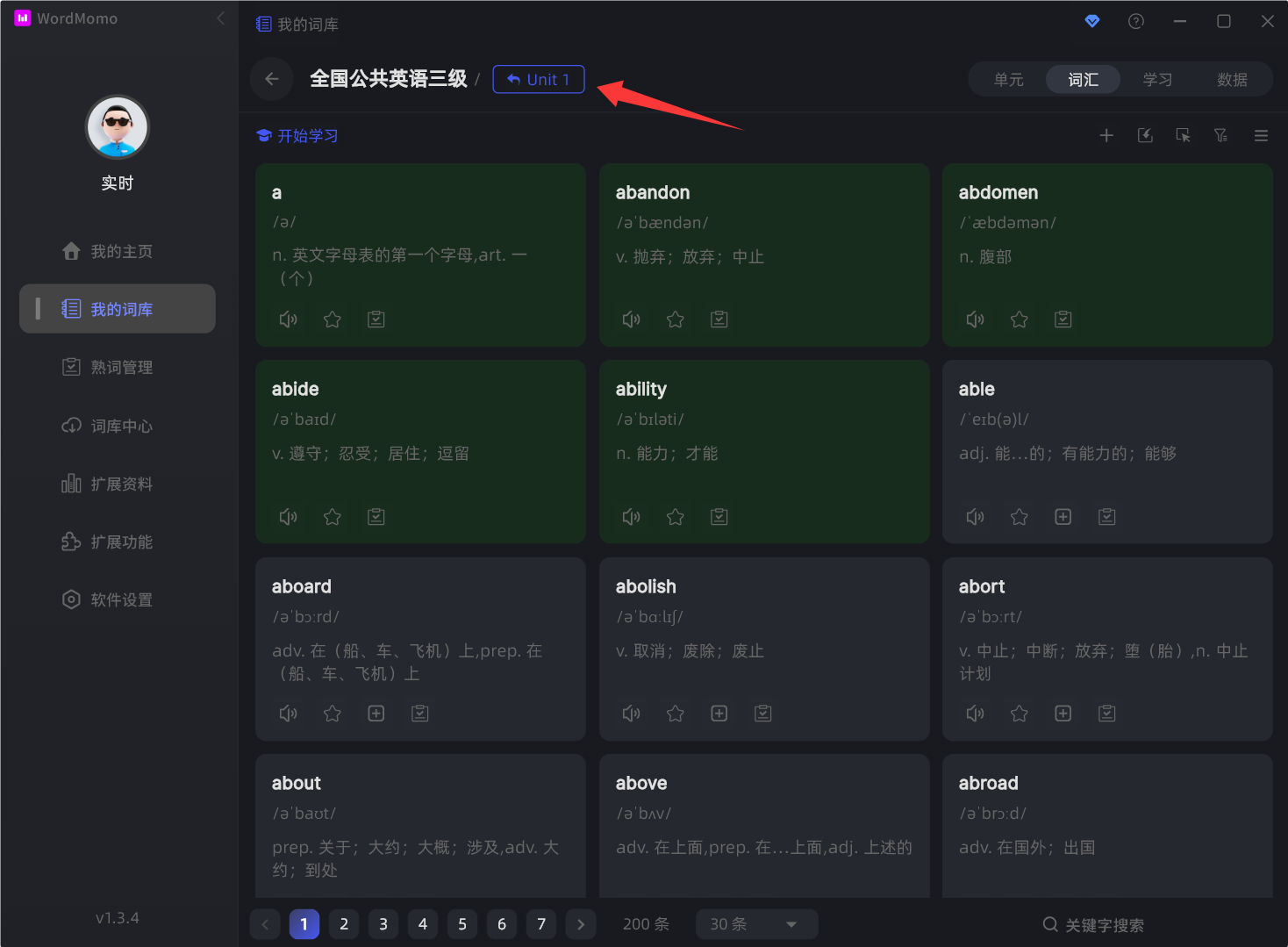Switch to the 单元 tab

[x=1009, y=79]
